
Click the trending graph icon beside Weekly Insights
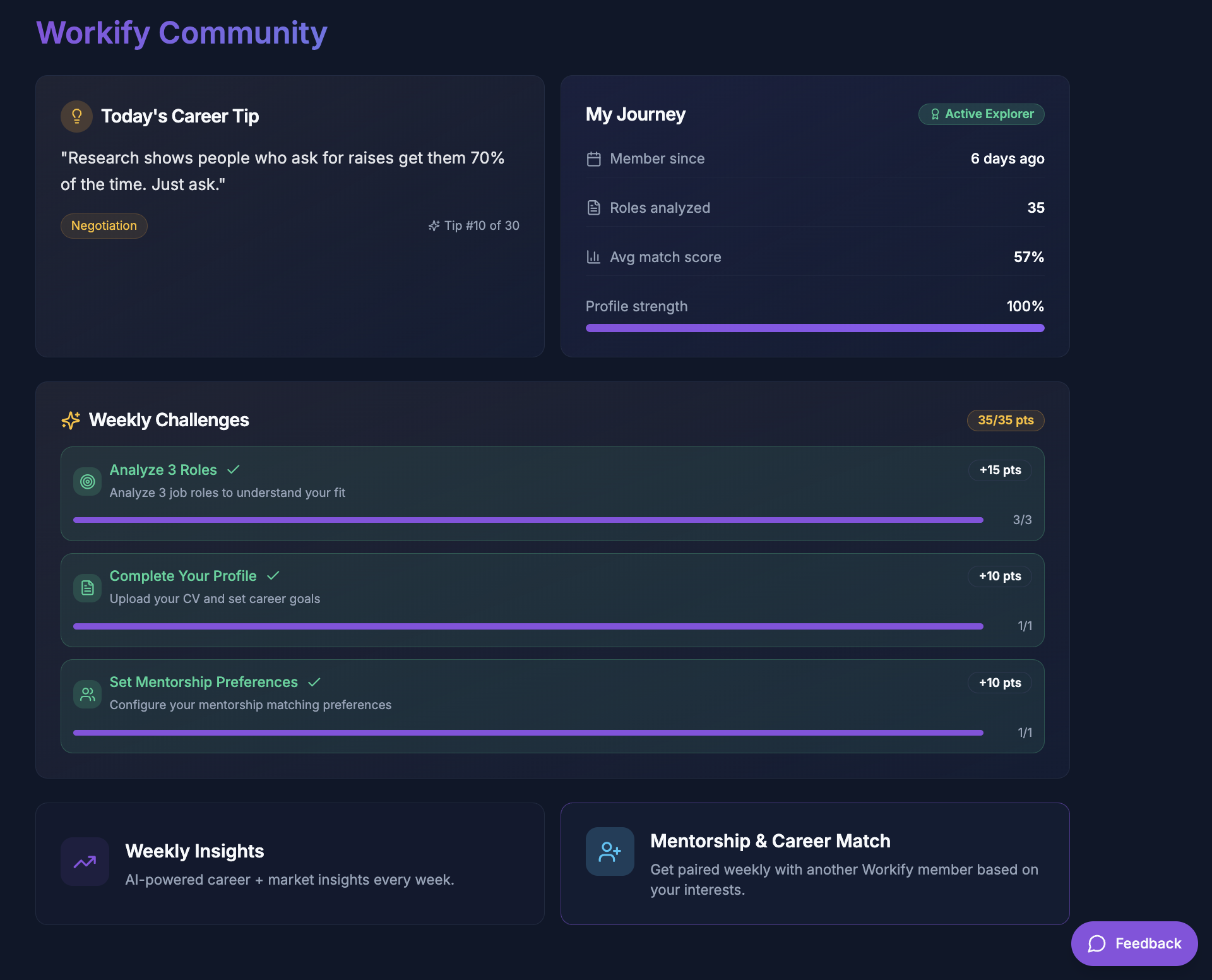85,861
